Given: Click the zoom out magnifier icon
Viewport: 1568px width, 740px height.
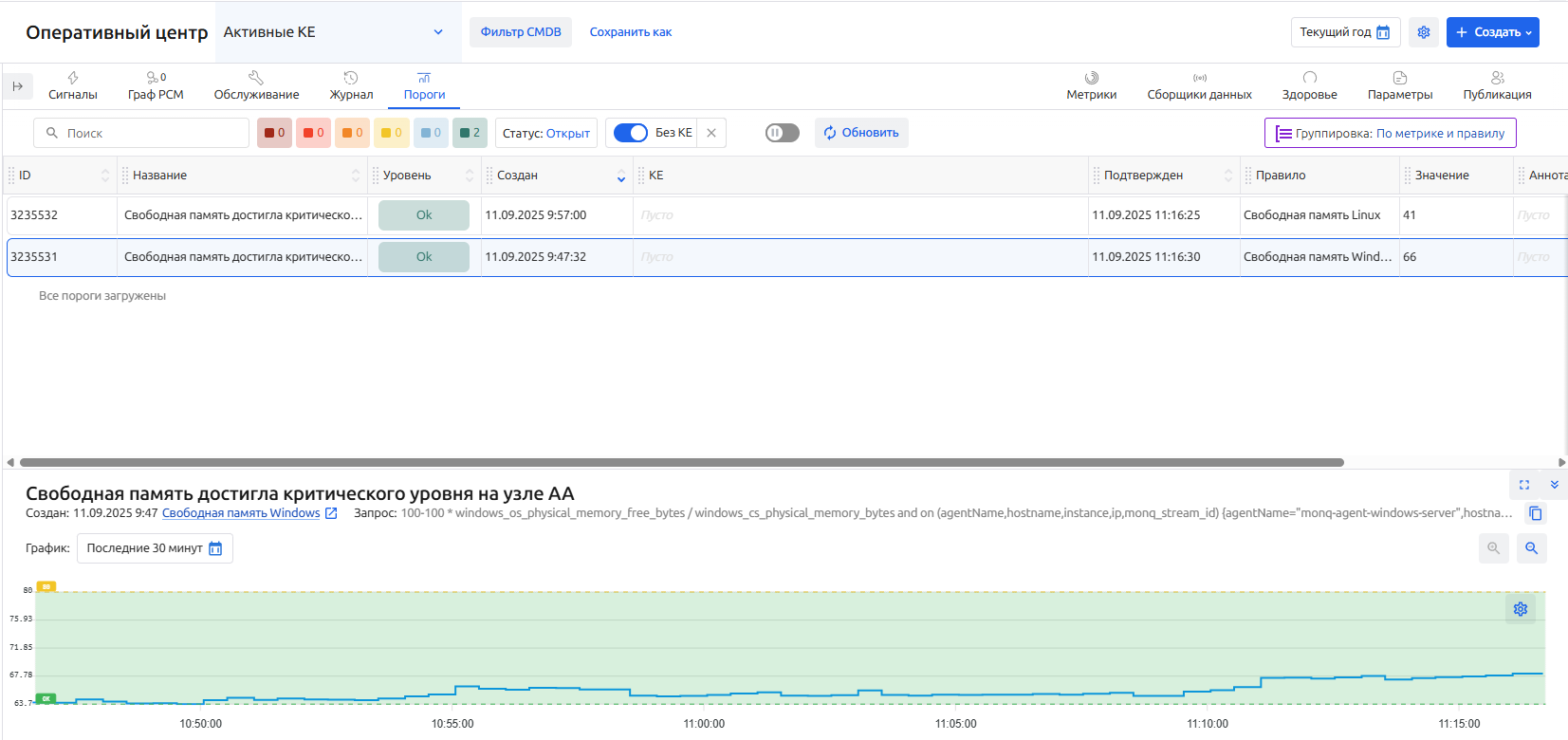Looking at the screenshot, I should click(x=1493, y=548).
